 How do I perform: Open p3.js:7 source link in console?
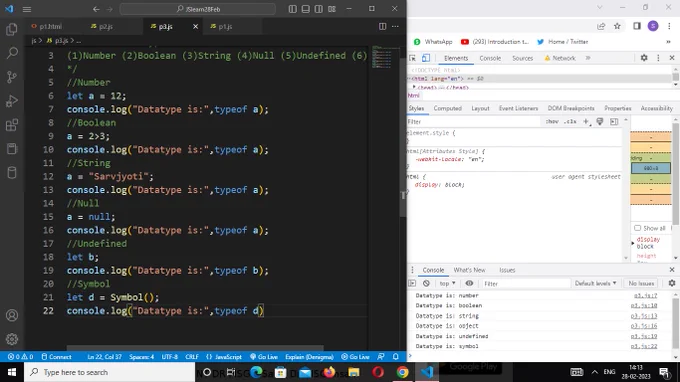coord(645,296)
